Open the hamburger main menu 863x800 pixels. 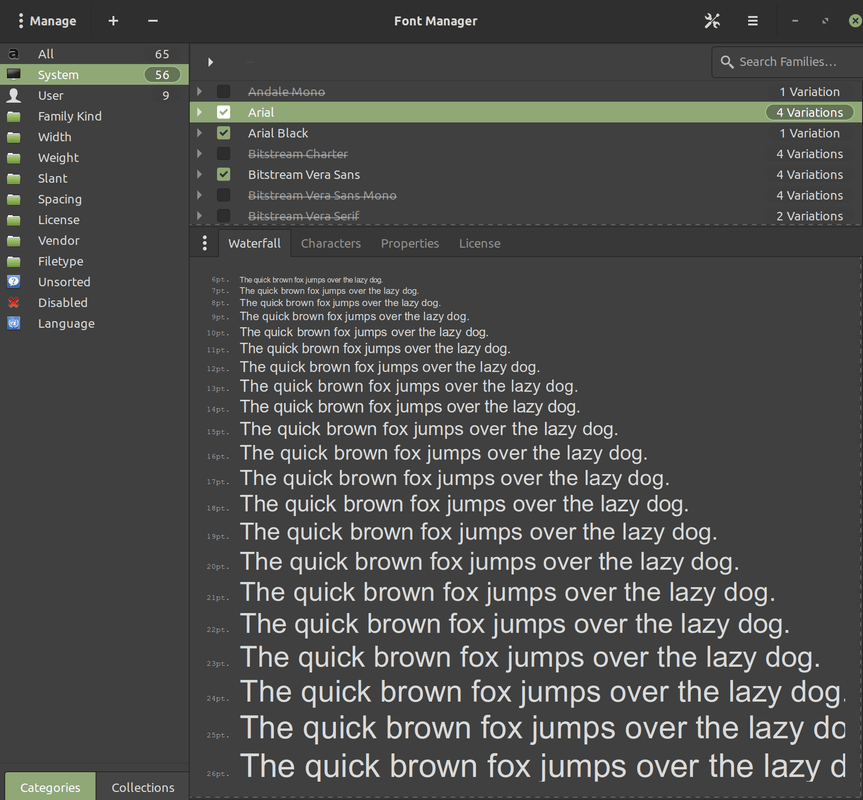[x=752, y=21]
